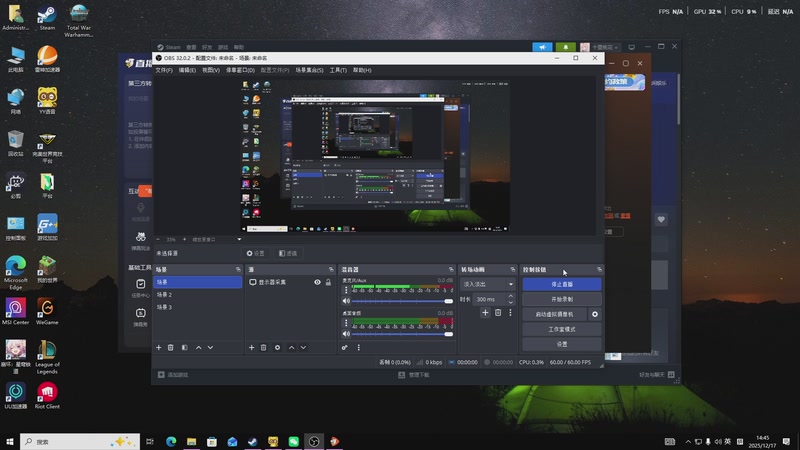Click the 开始录制 button

pos(561,299)
